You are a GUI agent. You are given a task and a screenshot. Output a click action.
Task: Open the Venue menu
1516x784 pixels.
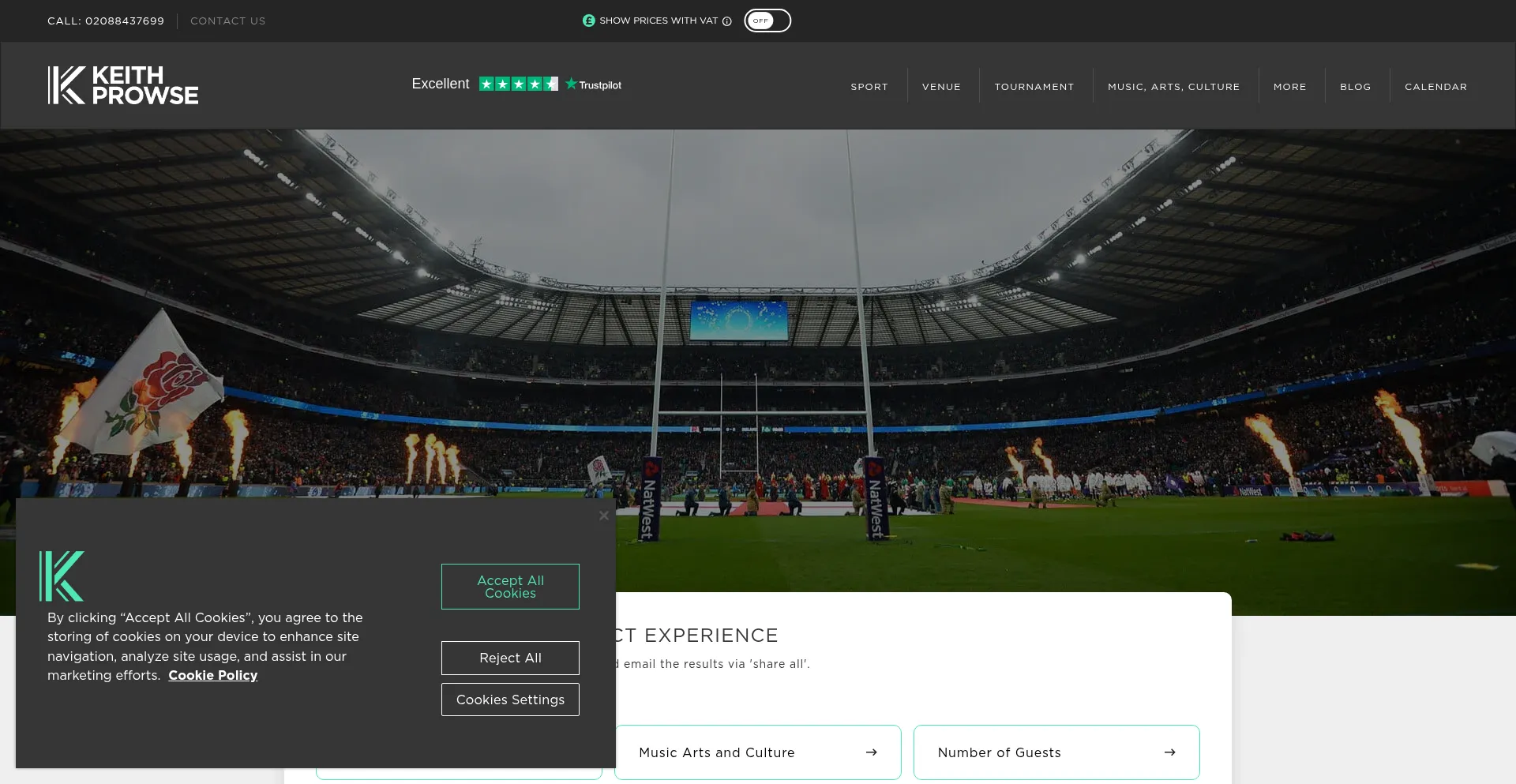click(941, 87)
